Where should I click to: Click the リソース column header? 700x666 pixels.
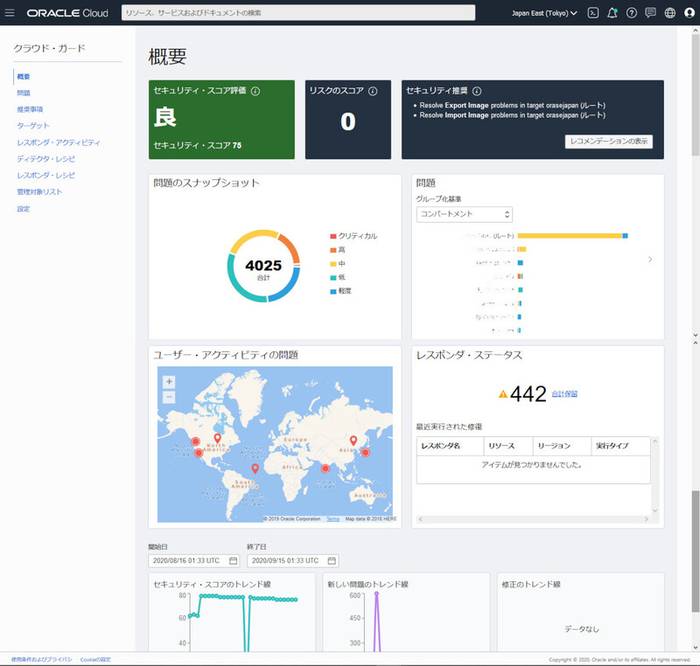[x=508, y=446]
